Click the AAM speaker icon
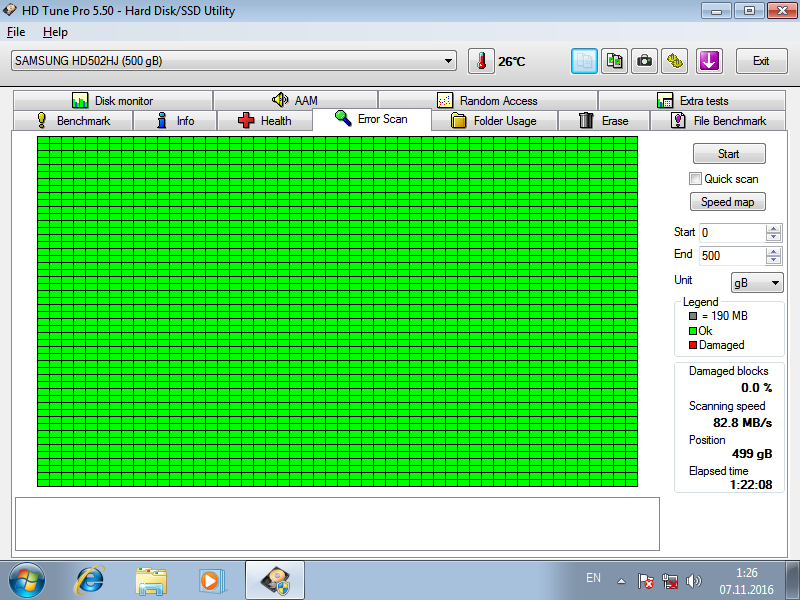800x600 pixels. point(280,99)
